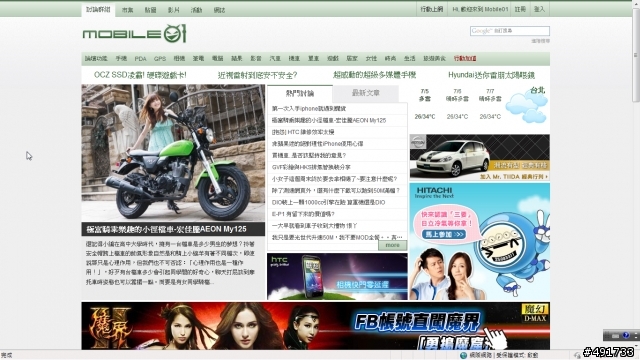Click the 7/5 weather forecast entry
Screen dimensions: 640x360
pyautogui.click(x=424, y=104)
